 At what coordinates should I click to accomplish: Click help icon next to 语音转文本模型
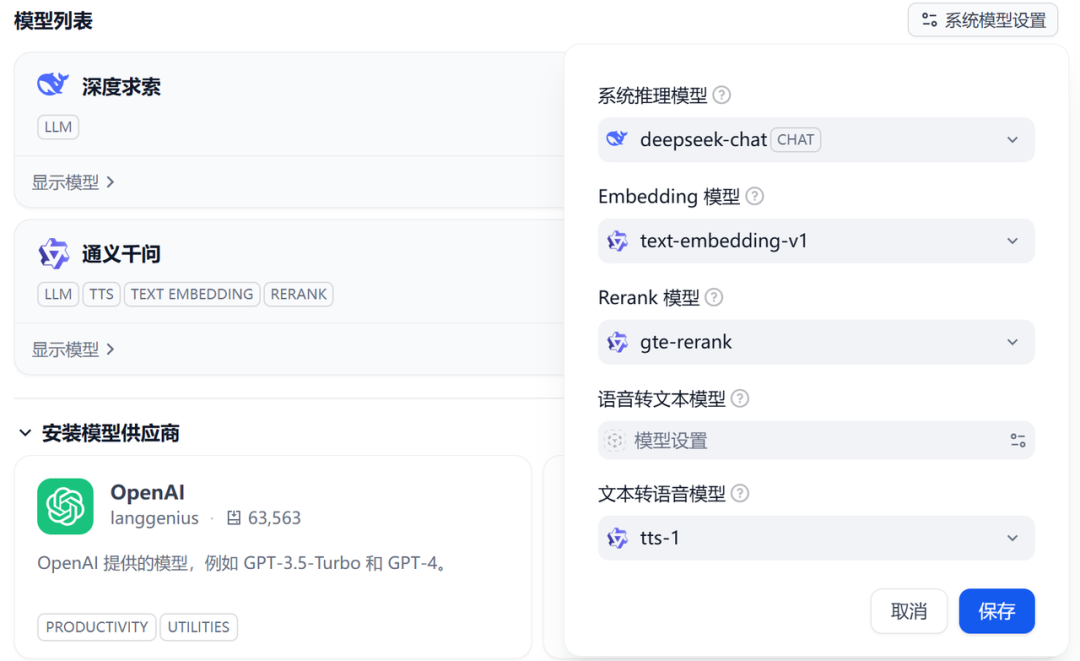(x=740, y=399)
